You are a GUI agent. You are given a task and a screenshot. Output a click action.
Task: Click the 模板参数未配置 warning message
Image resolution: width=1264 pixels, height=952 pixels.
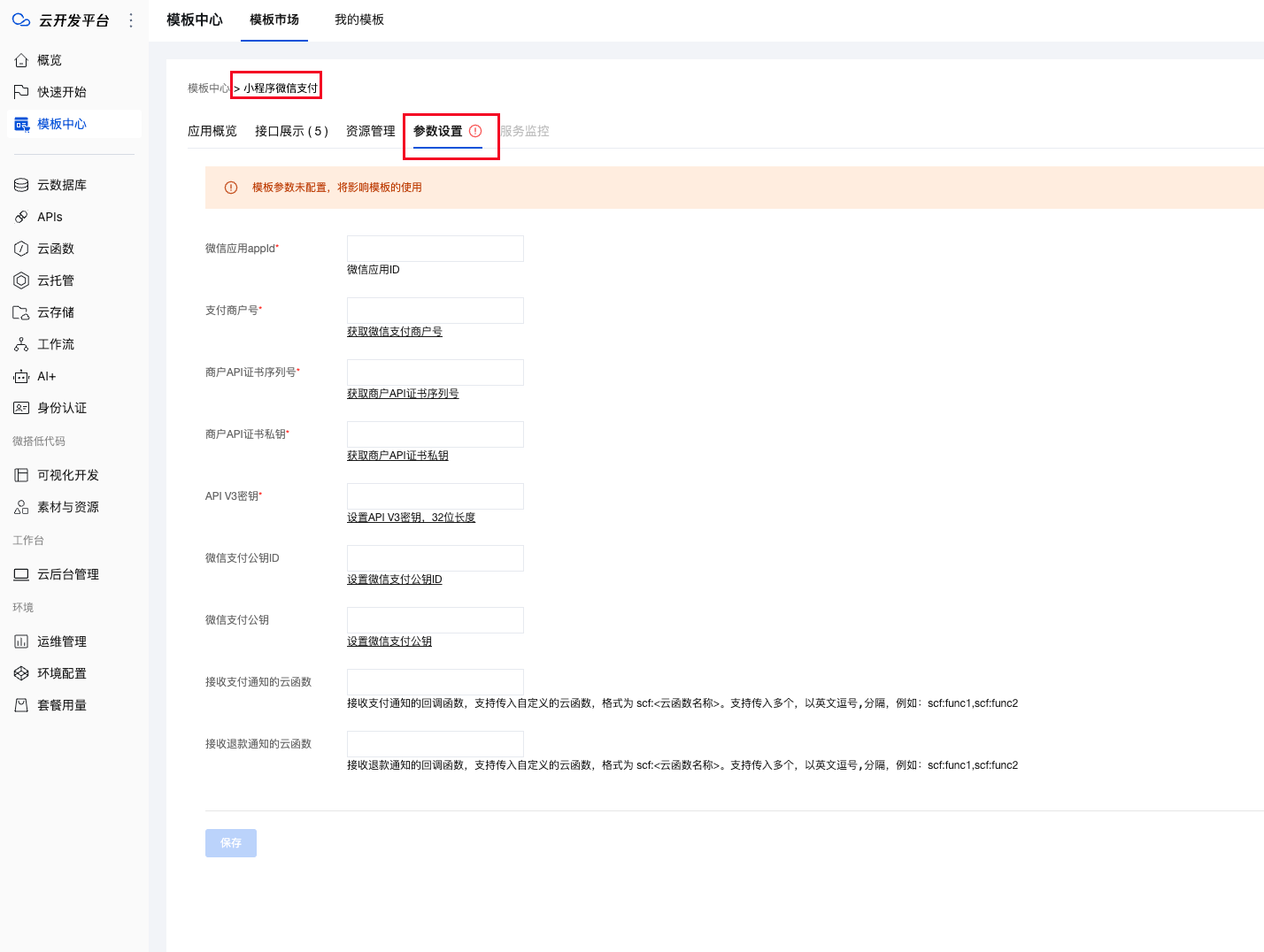[337, 188]
